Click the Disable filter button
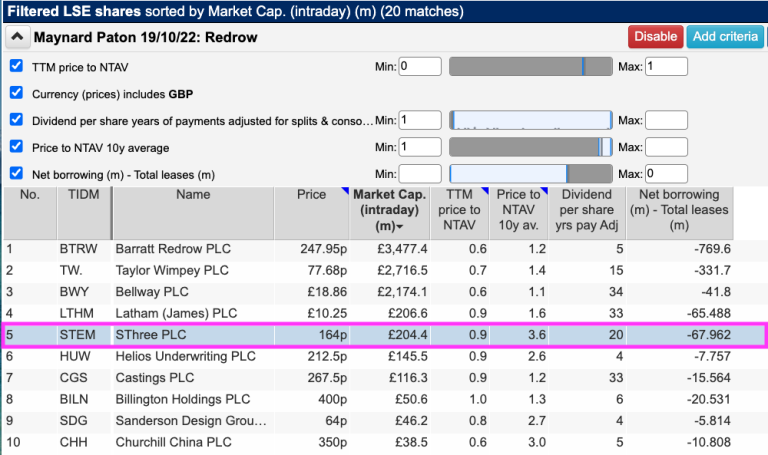Image resolution: width=768 pixels, height=455 pixels. point(655,37)
